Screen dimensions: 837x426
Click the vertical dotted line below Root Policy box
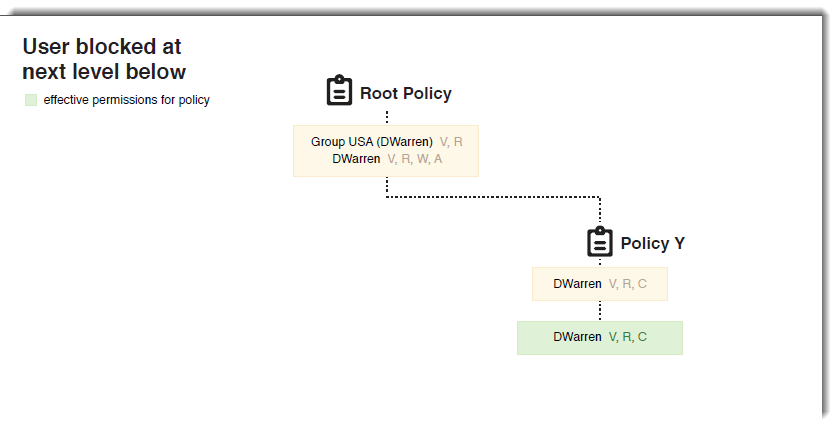click(x=387, y=186)
